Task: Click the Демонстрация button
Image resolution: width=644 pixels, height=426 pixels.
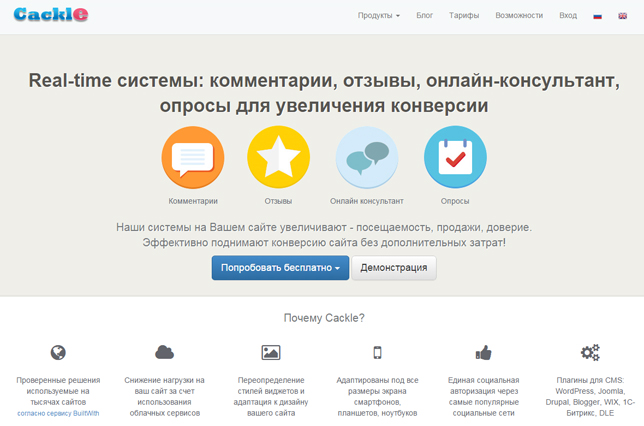Action: [x=393, y=268]
